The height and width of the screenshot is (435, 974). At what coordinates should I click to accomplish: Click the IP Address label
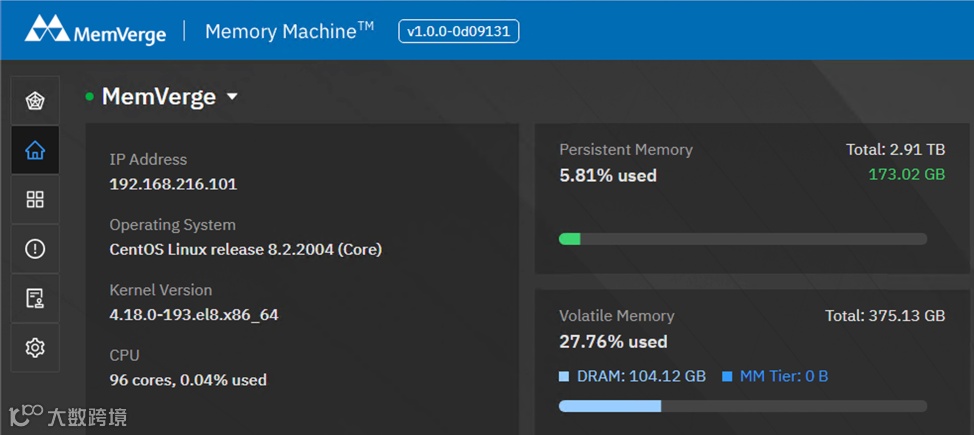pos(148,160)
